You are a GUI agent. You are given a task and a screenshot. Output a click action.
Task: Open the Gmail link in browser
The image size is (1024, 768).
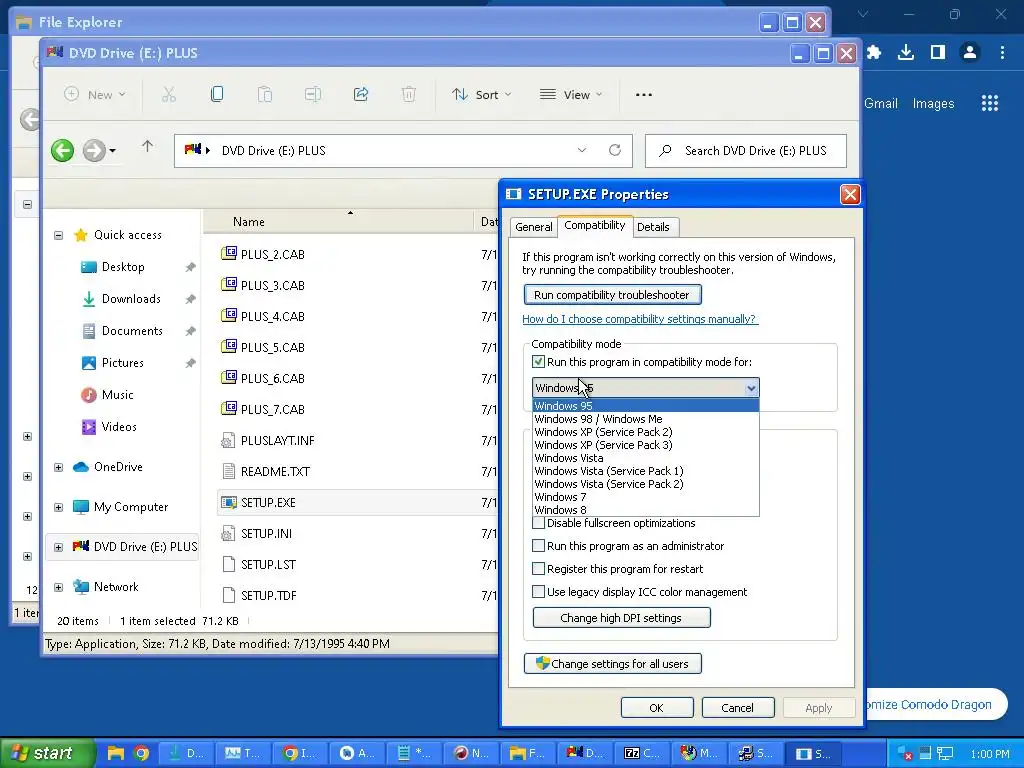(x=881, y=103)
